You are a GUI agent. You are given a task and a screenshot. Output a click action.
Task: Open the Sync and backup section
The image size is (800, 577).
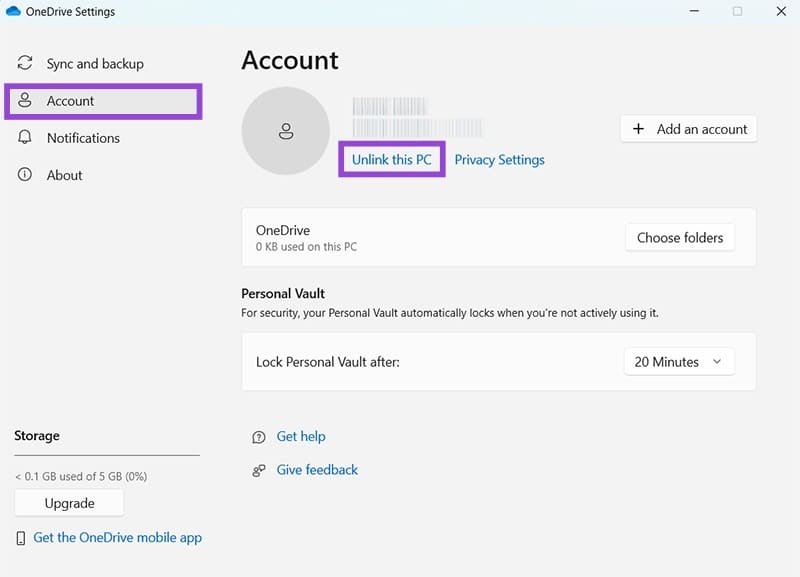pyautogui.click(x=95, y=64)
